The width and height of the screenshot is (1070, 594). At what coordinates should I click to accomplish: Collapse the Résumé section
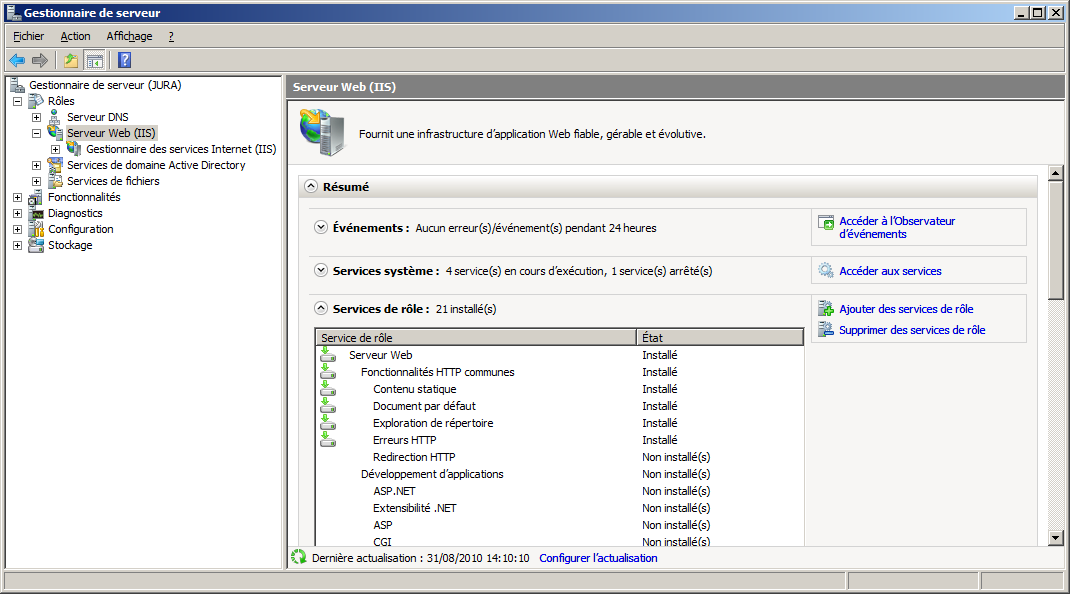[312, 187]
